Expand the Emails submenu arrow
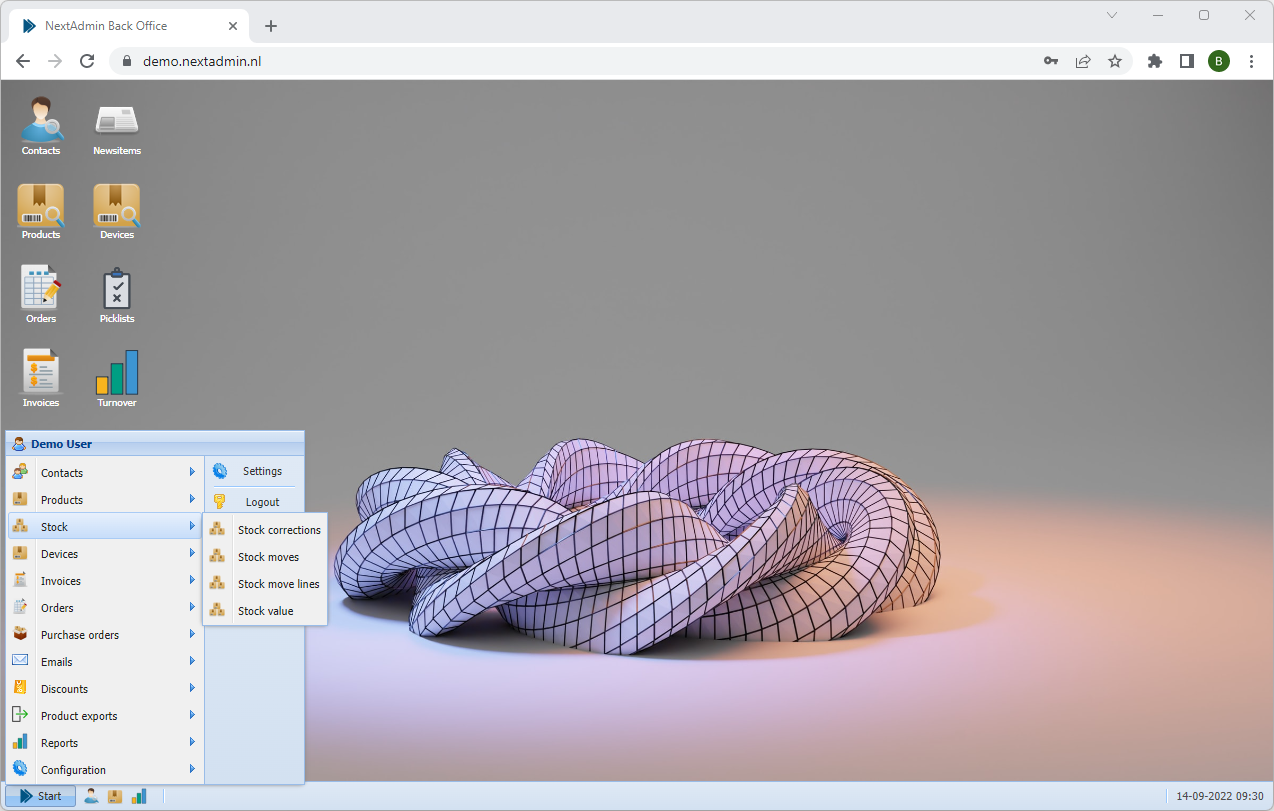This screenshot has width=1274, height=811. pos(192,661)
